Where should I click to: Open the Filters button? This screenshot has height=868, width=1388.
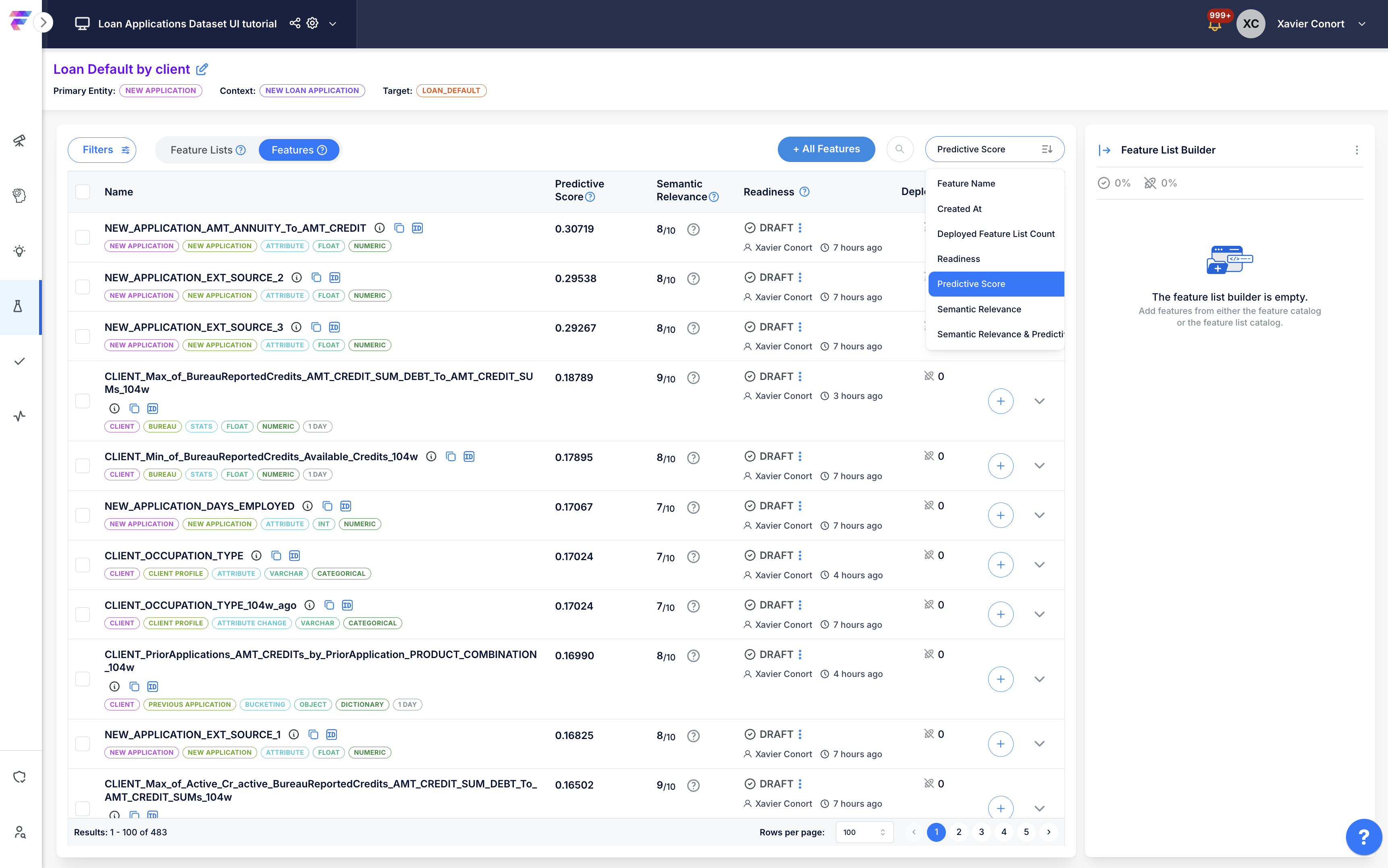102,150
